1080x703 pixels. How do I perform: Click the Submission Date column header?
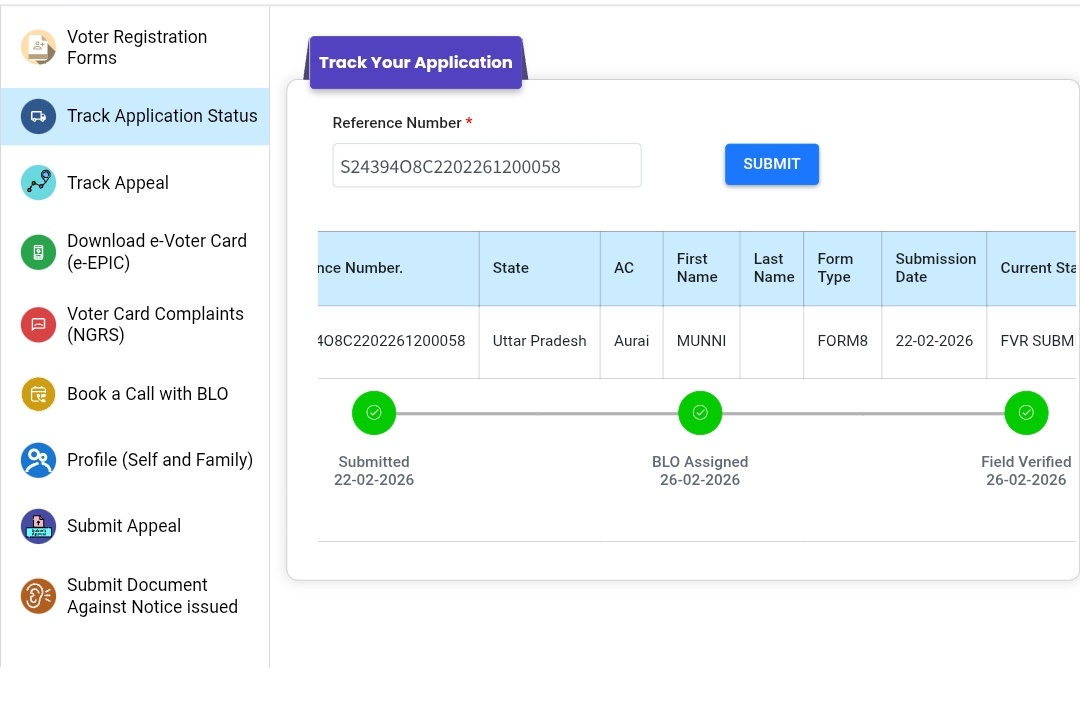[934, 269]
